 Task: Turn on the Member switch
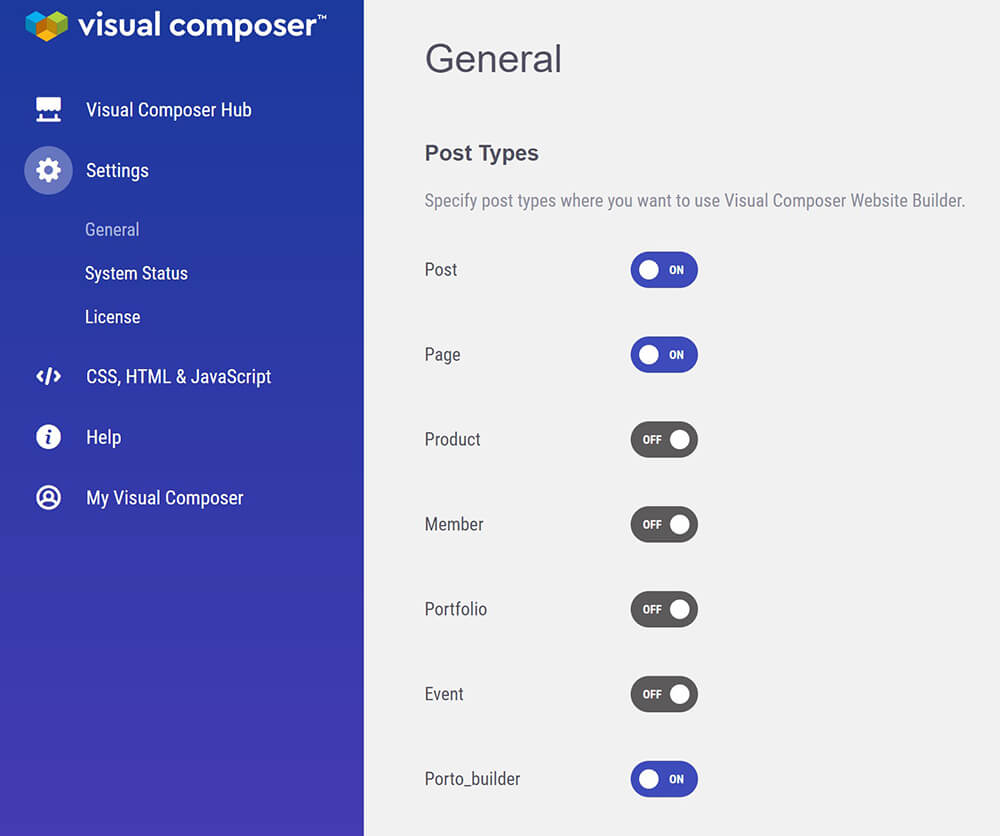pyautogui.click(x=664, y=524)
